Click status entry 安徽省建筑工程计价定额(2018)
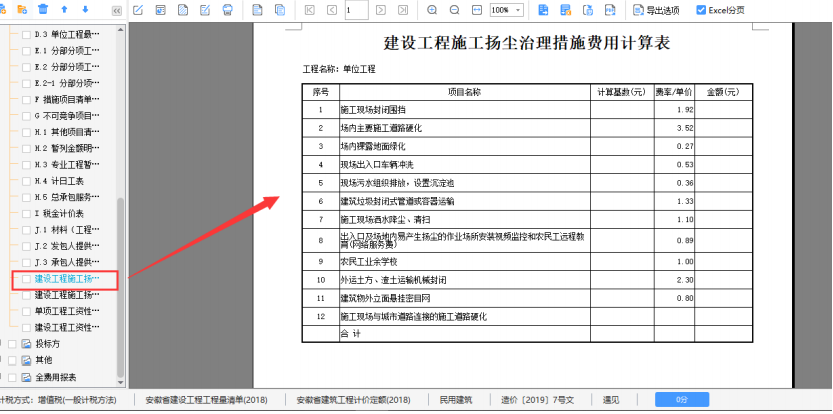Image resolution: width=833 pixels, height=414 pixels. coord(353,400)
